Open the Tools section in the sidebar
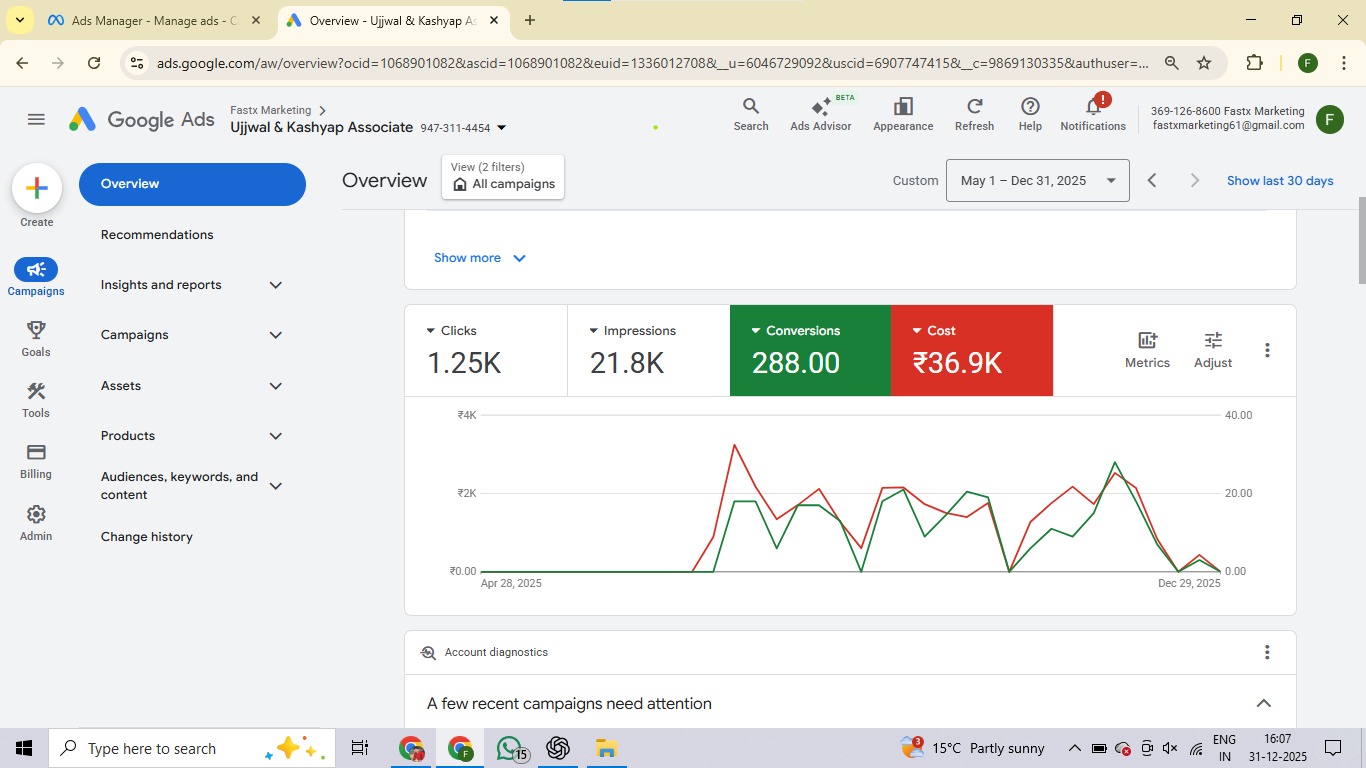 pyautogui.click(x=35, y=396)
